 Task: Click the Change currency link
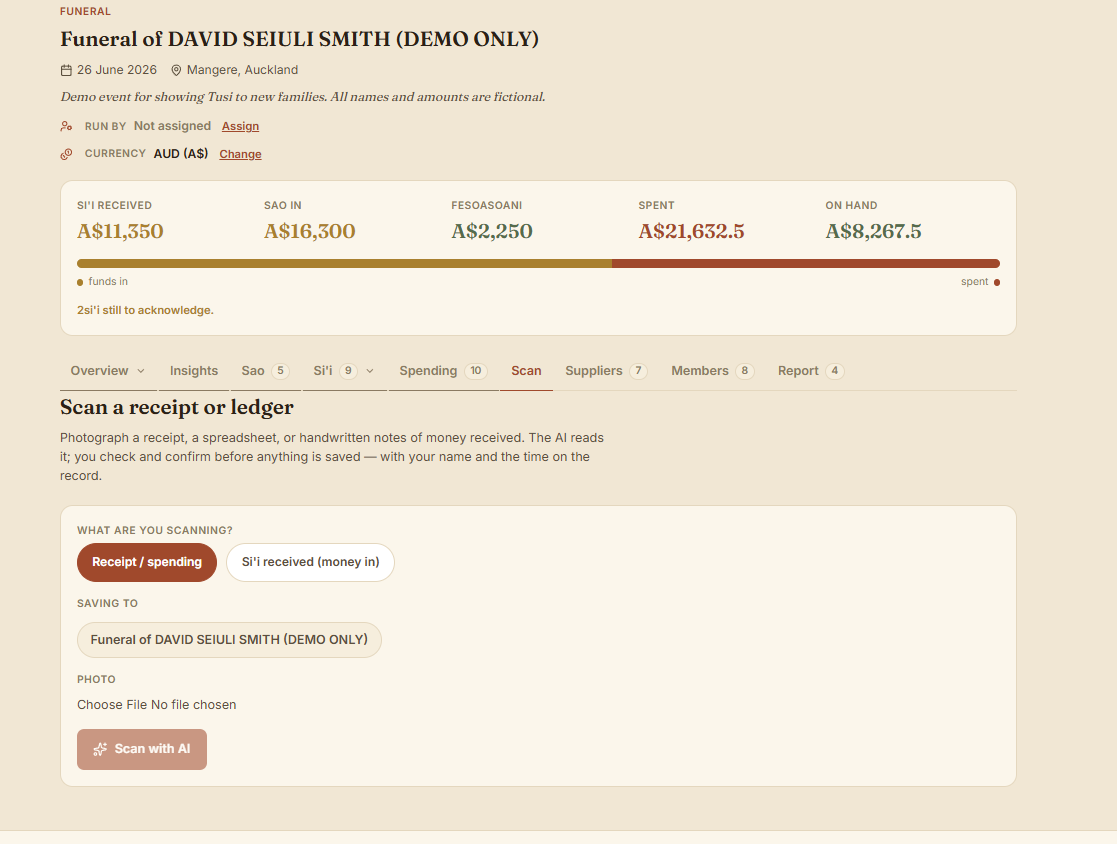240,154
